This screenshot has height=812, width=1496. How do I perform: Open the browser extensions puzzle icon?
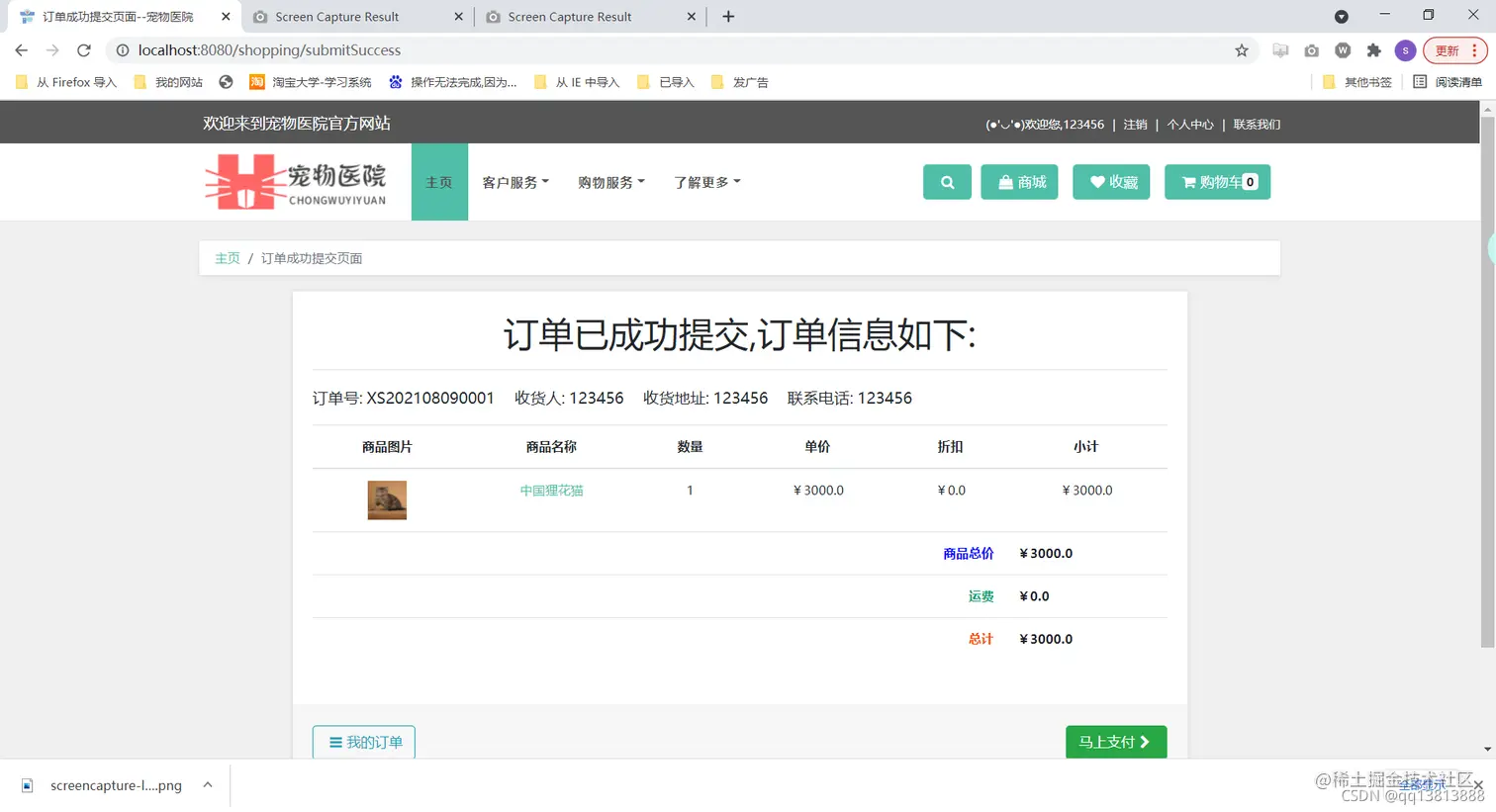pyautogui.click(x=1375, y=50)
